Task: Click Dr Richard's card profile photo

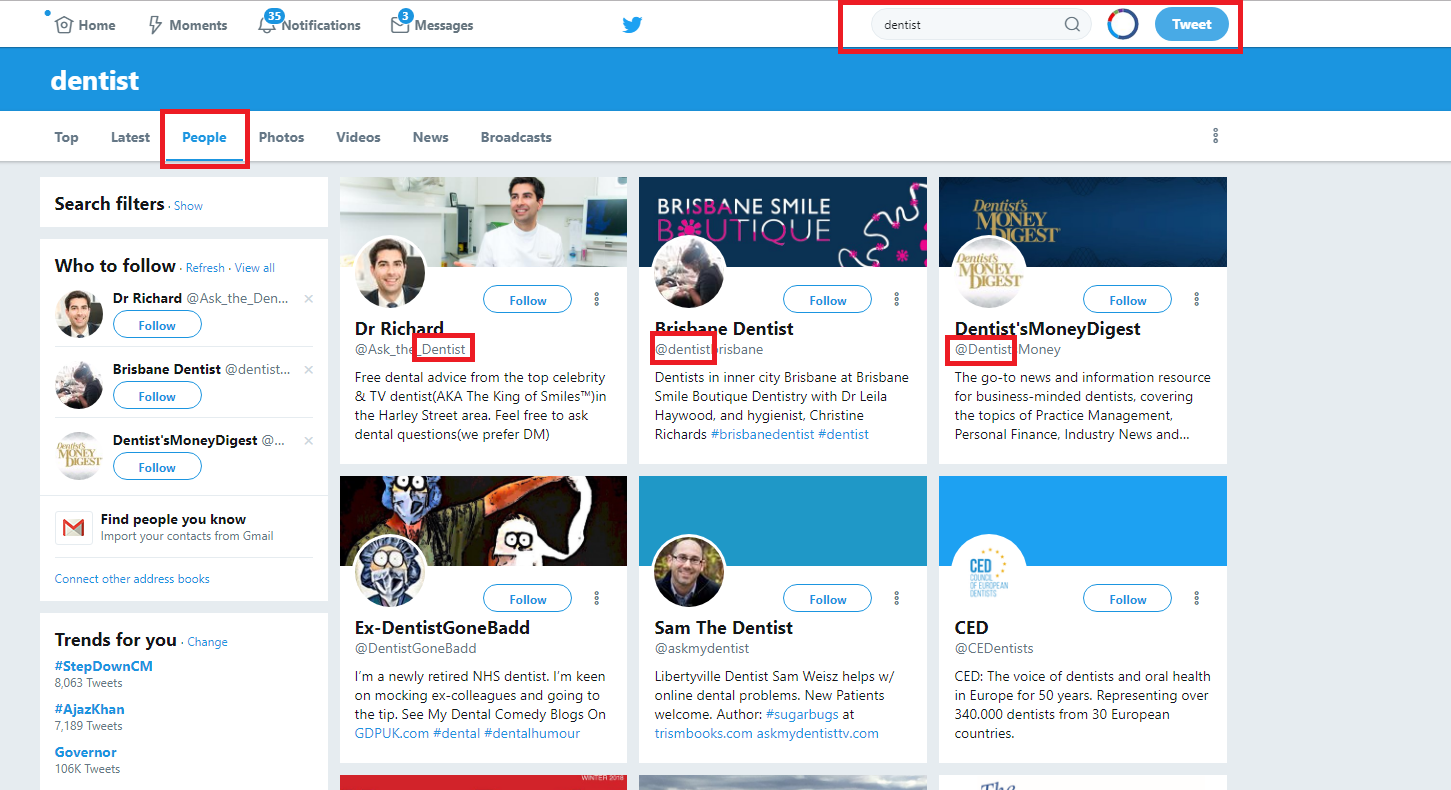Action: pyautogui.click(x=390, y=272)
